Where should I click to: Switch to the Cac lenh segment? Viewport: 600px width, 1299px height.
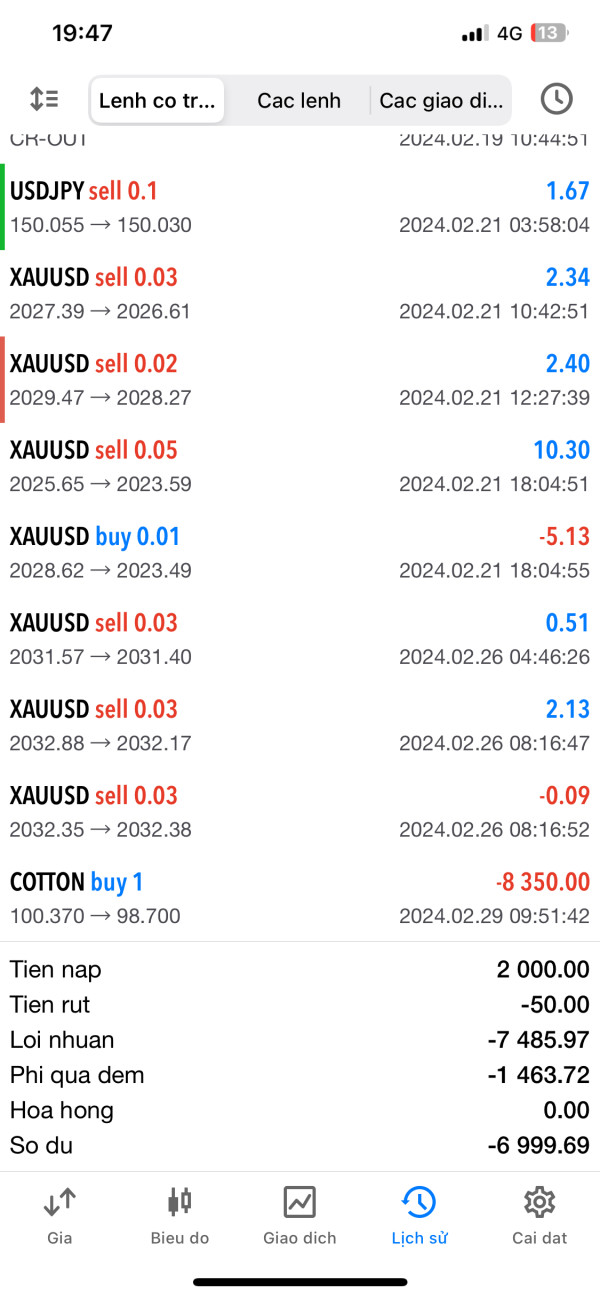click(299, 100)
